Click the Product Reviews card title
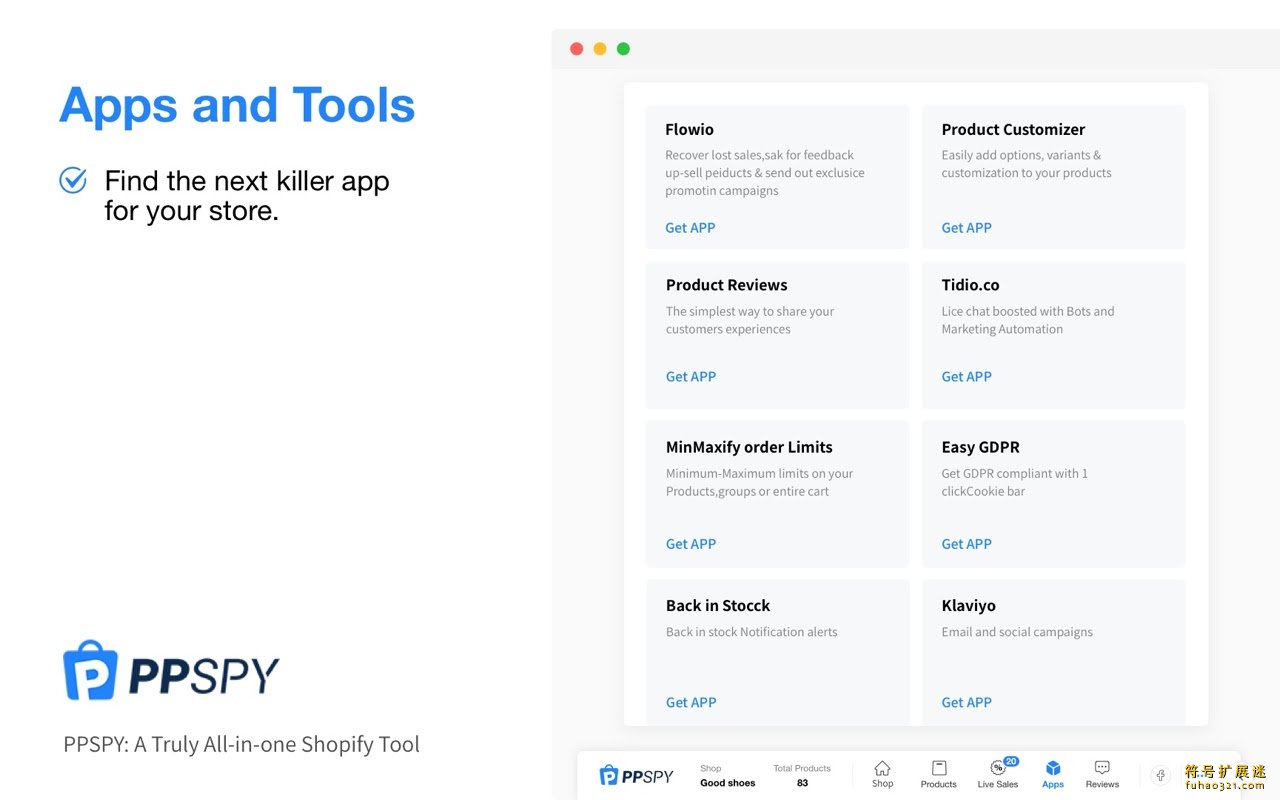 tap(727, 285)
